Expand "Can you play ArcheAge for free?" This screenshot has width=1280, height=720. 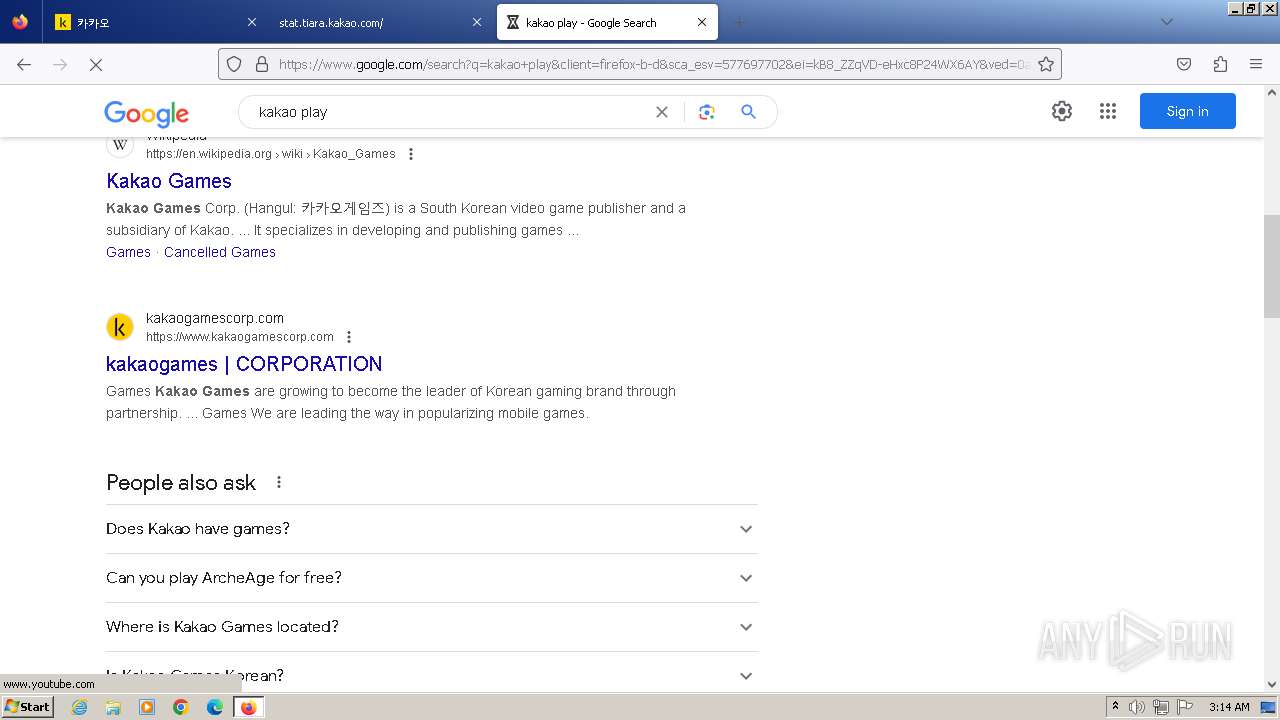[432, 578]
